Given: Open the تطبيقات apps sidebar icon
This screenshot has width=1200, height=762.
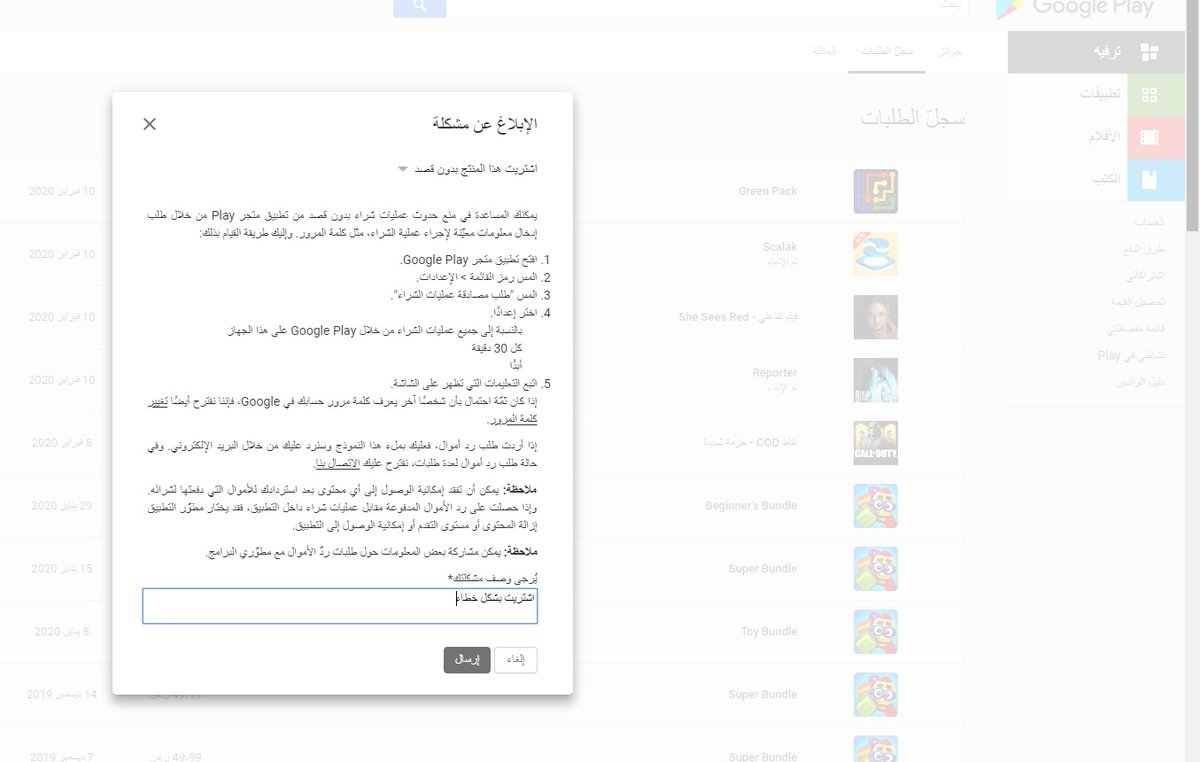Looking at the screenshot, I should tap(1149, 94).
